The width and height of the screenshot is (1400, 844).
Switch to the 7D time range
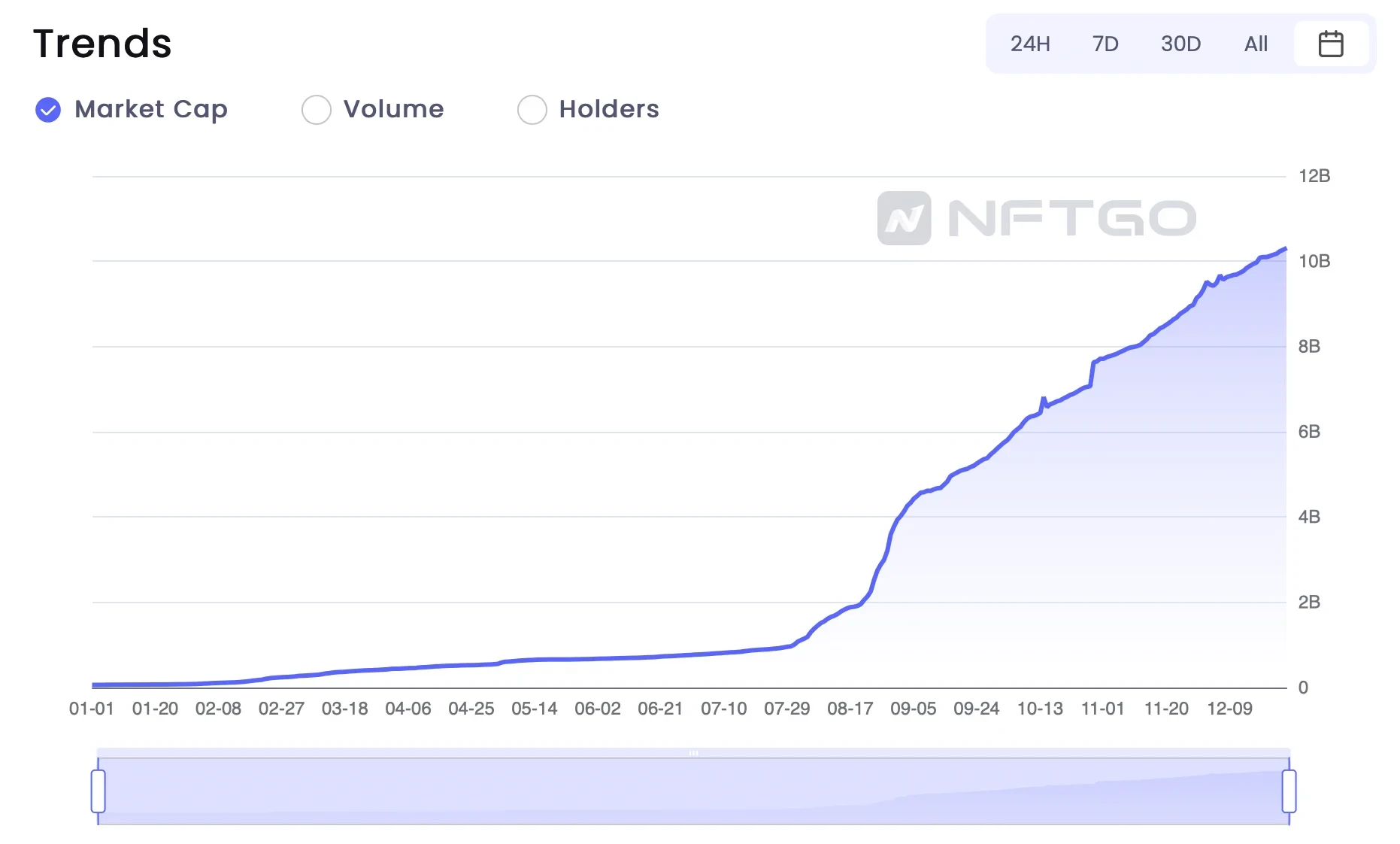1105,44
